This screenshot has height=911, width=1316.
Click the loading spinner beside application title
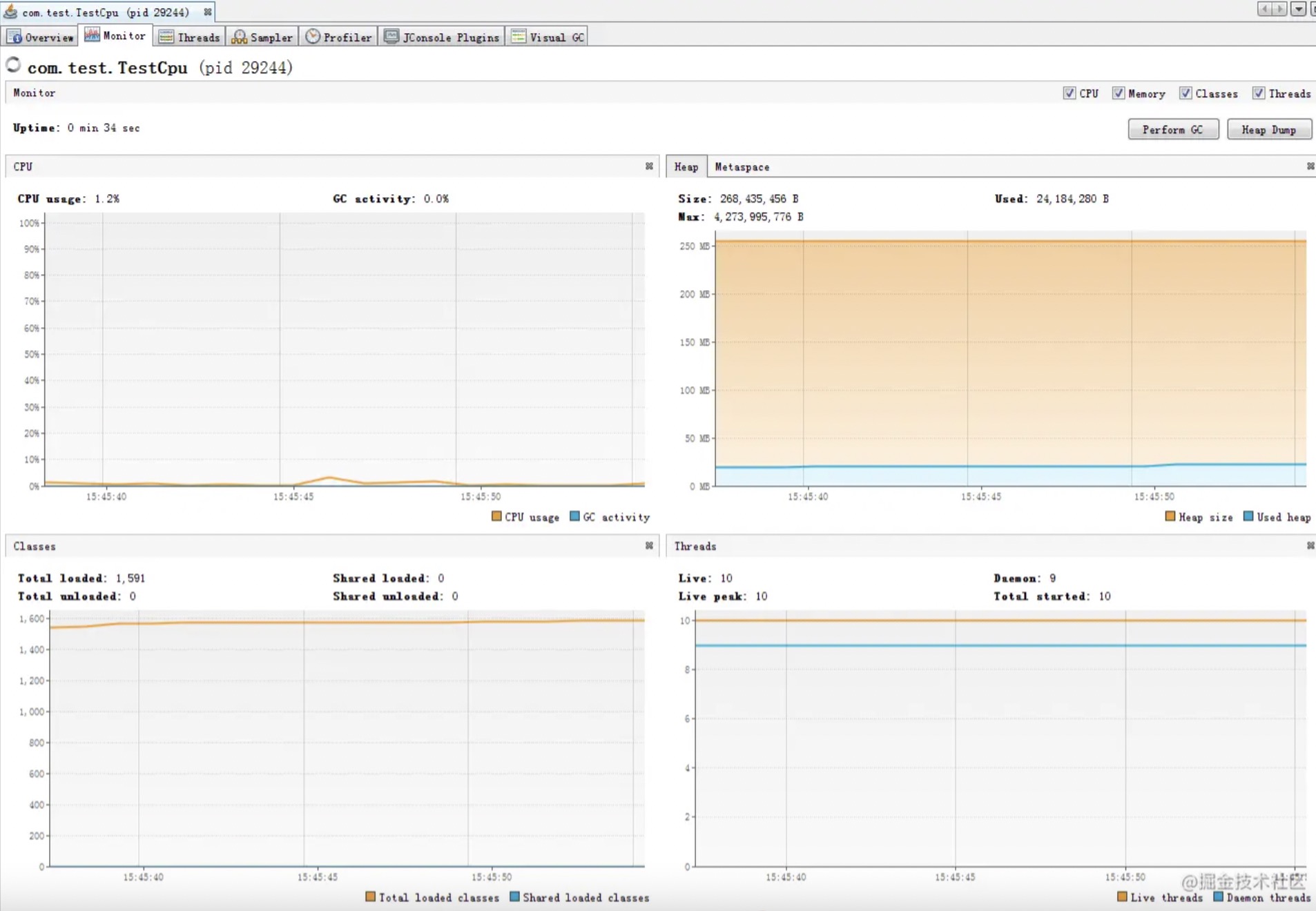(13, 65)
